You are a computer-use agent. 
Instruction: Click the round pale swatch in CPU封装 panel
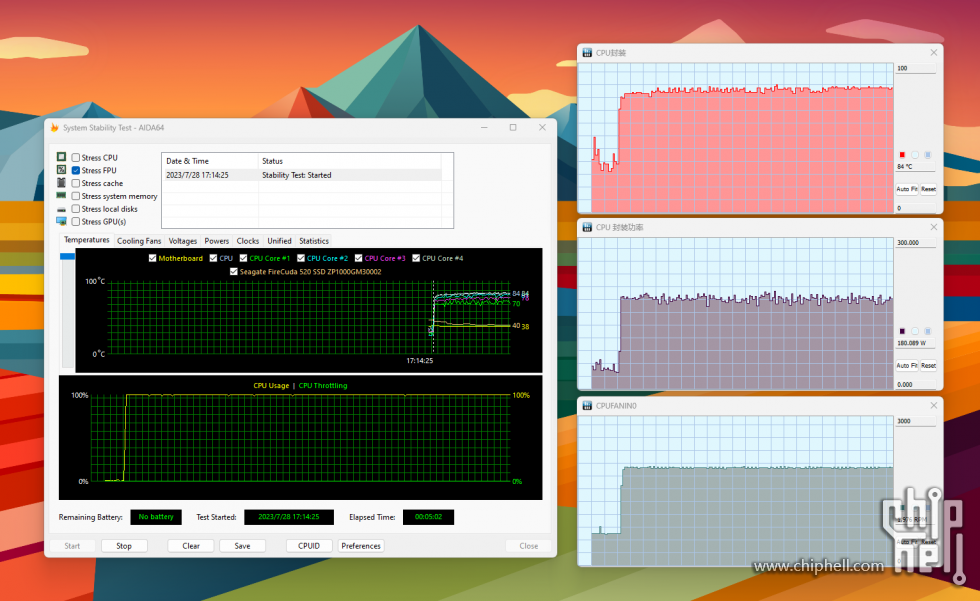click(915, 155)
